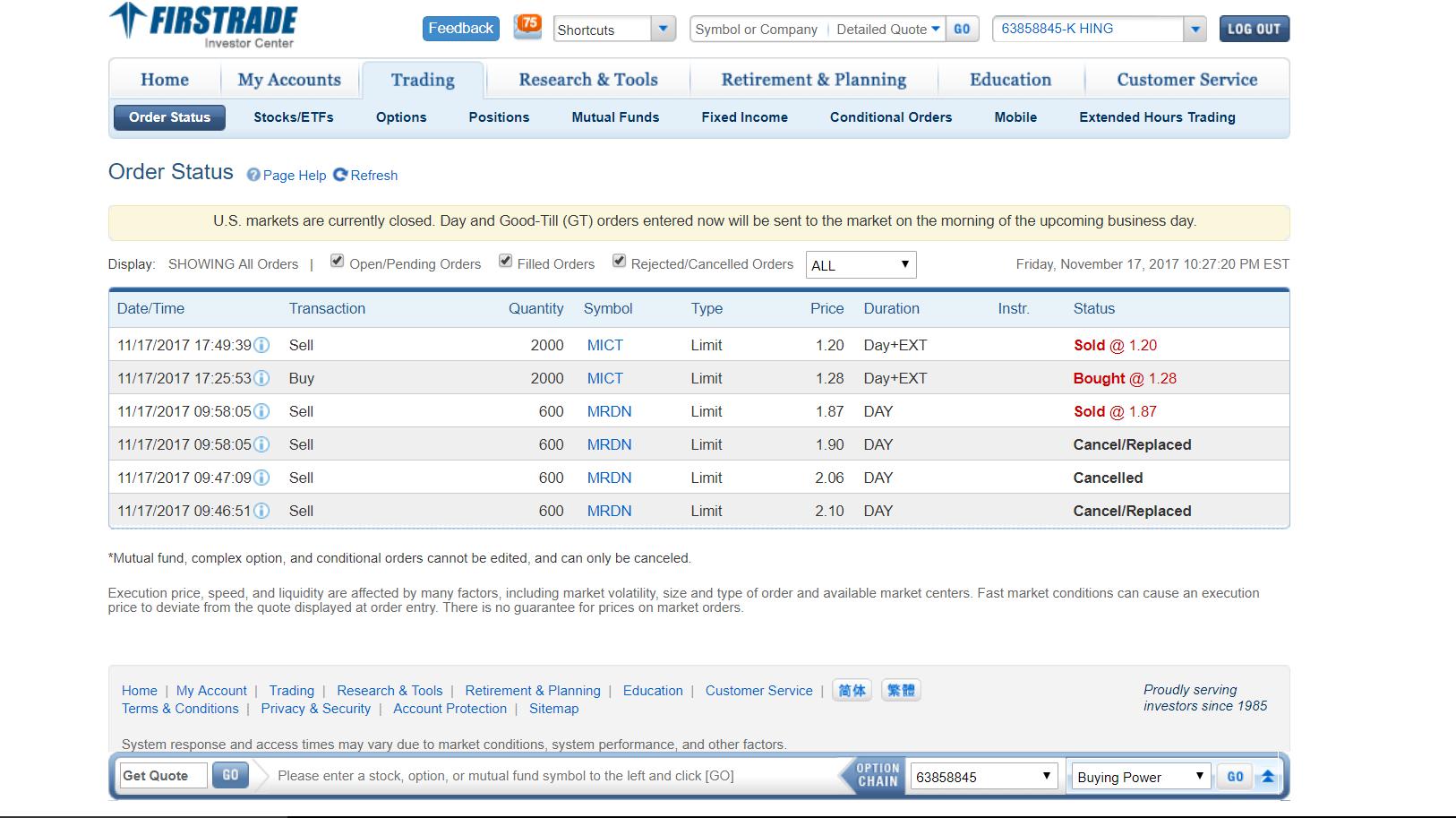Screen dimensions: 1456x818
Task: Open the Customer Service tab
Action: point(1187,80)
